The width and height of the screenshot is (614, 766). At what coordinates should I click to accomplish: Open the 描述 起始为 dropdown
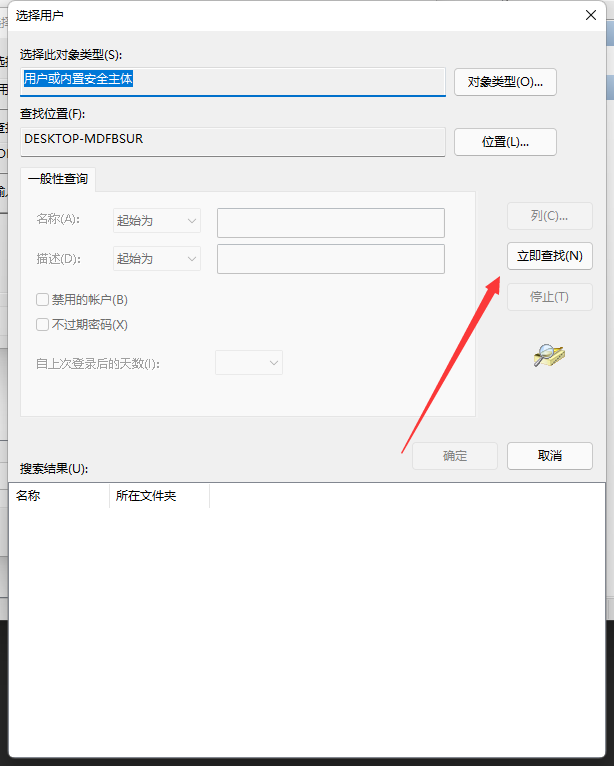[157, 258]
